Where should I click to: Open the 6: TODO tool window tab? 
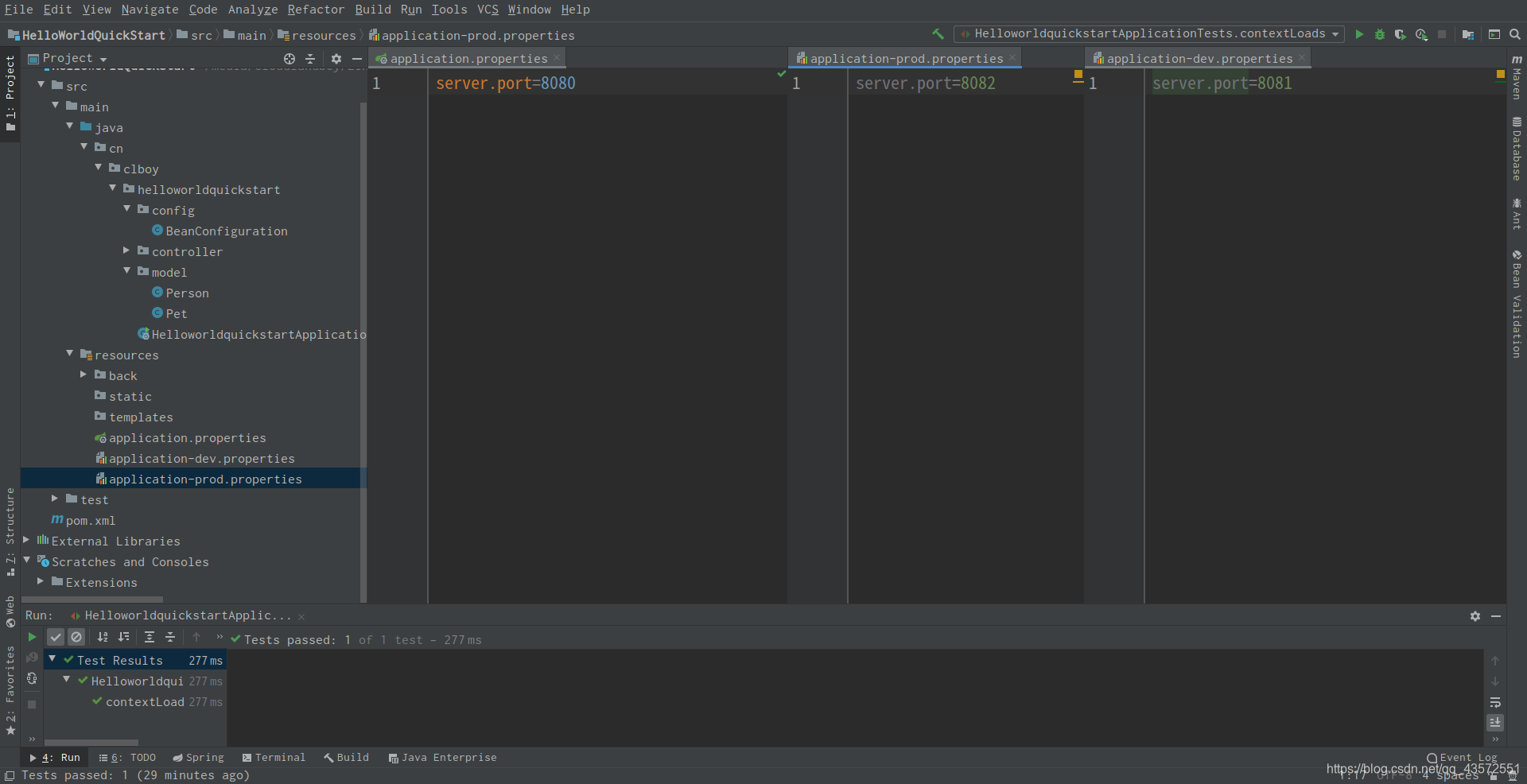(128, 758)
